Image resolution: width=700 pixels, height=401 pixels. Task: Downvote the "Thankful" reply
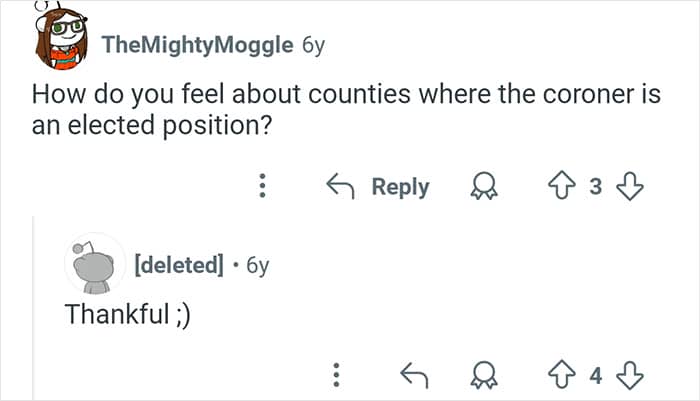(x=630, y=376)
